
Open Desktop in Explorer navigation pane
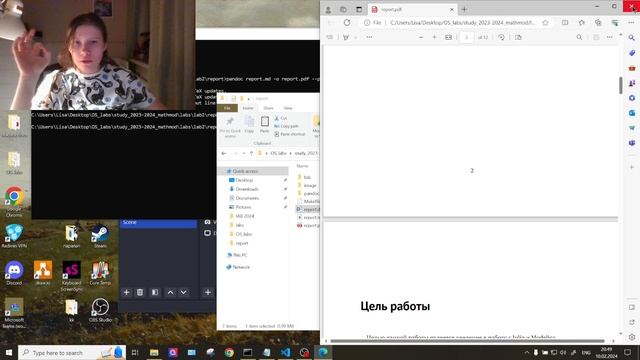tap(244, 180)
